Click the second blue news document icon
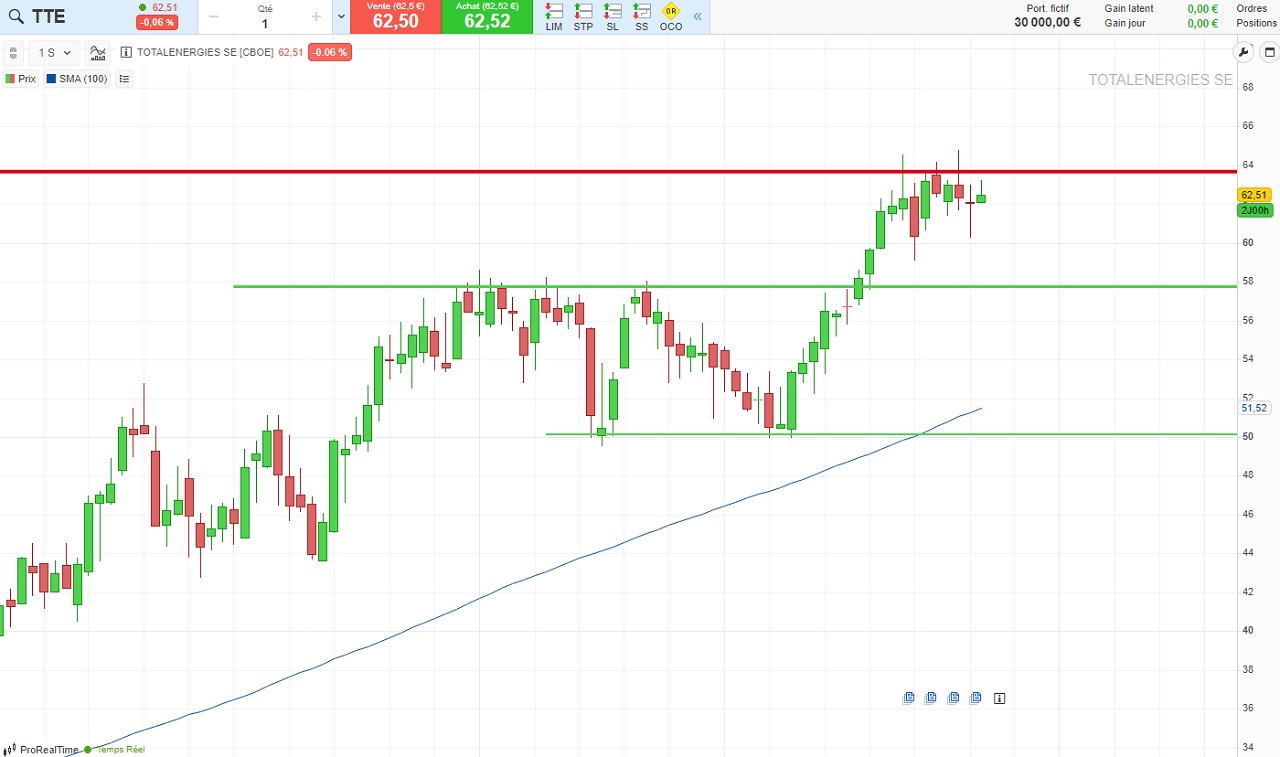Image resolution: width=1280 pixels, height=757 pixels. coord(931,698)
